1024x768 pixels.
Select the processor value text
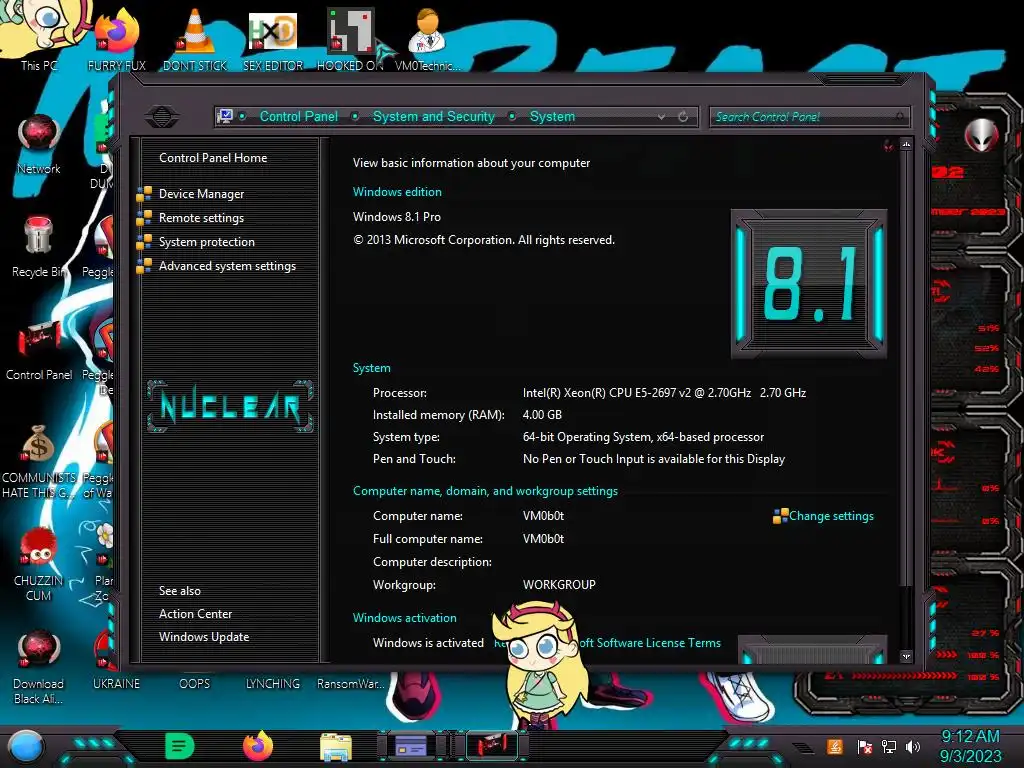click(x=664, y=392)
